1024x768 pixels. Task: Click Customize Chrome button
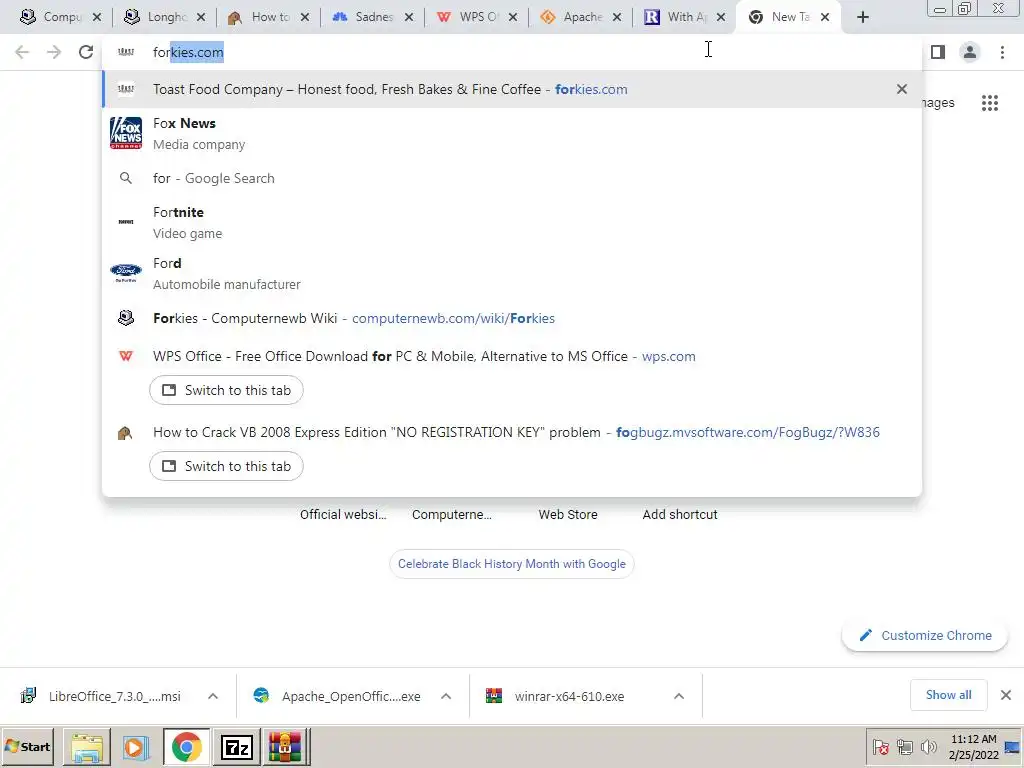click(x=925, y=635)
